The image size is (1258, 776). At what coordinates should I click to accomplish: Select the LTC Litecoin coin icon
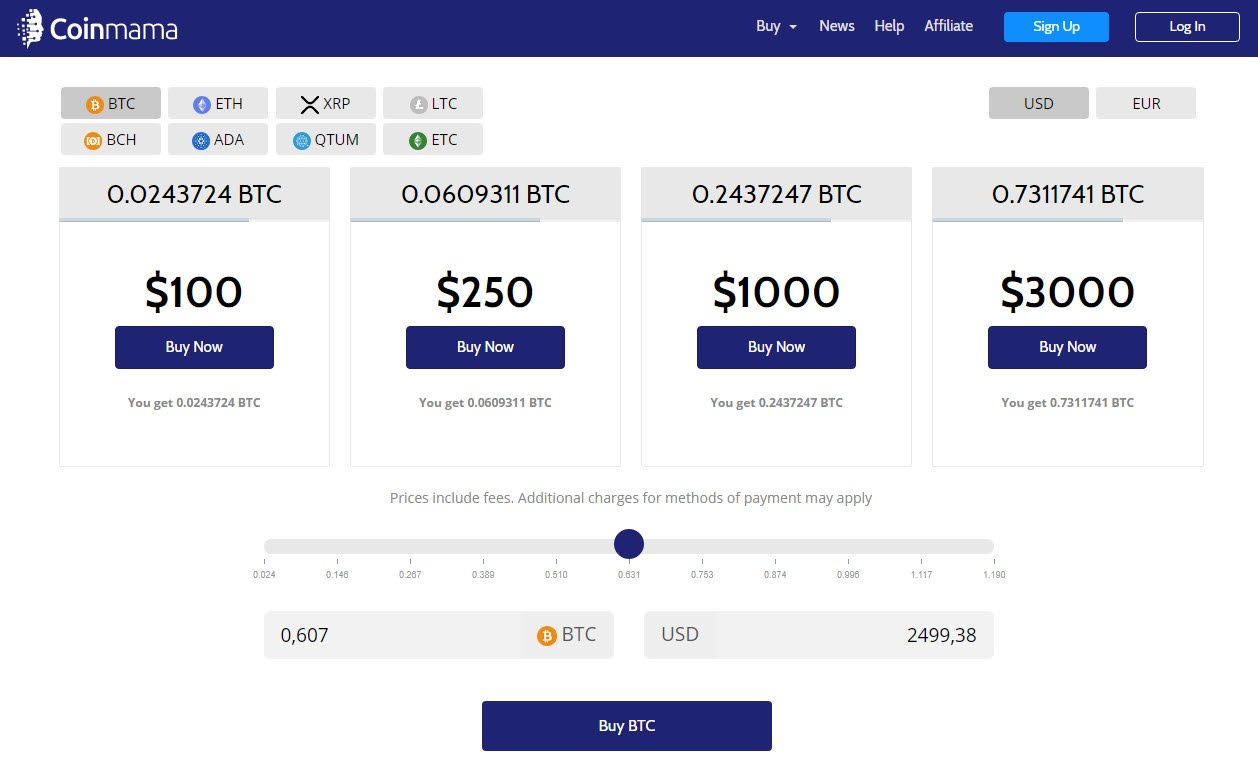point(418,104)
